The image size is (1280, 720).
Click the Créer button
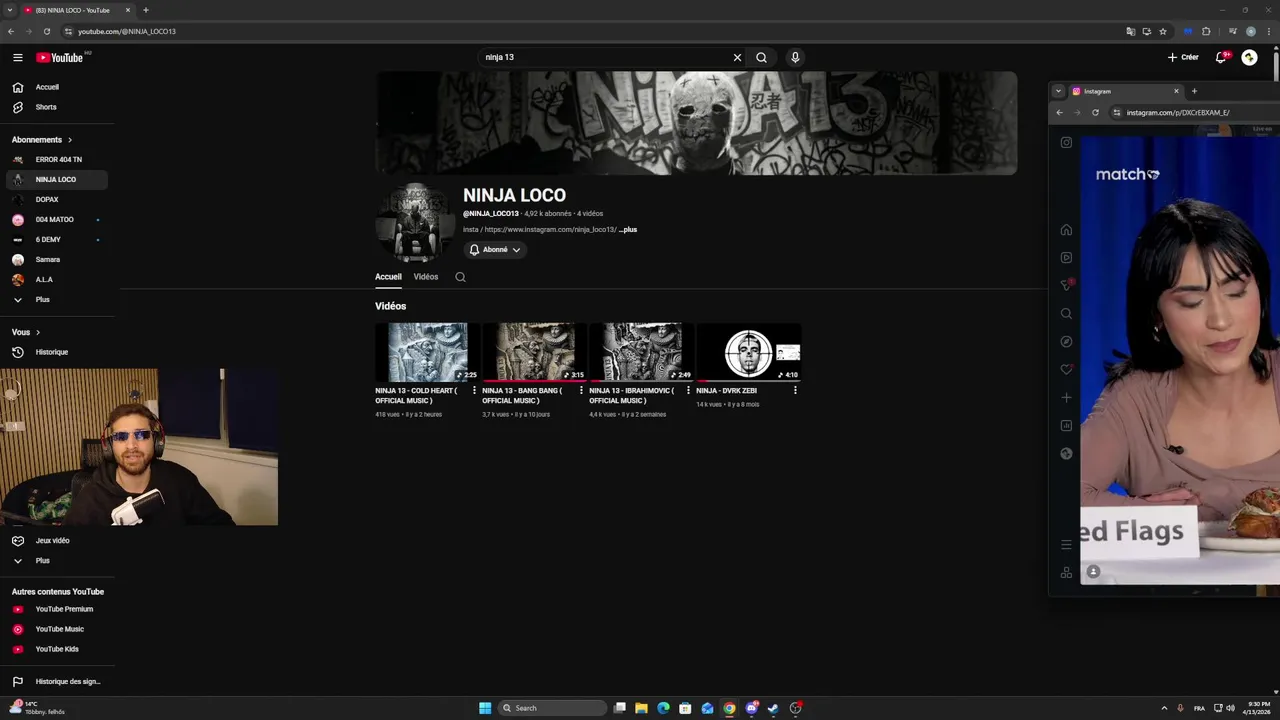(1183, 58)
